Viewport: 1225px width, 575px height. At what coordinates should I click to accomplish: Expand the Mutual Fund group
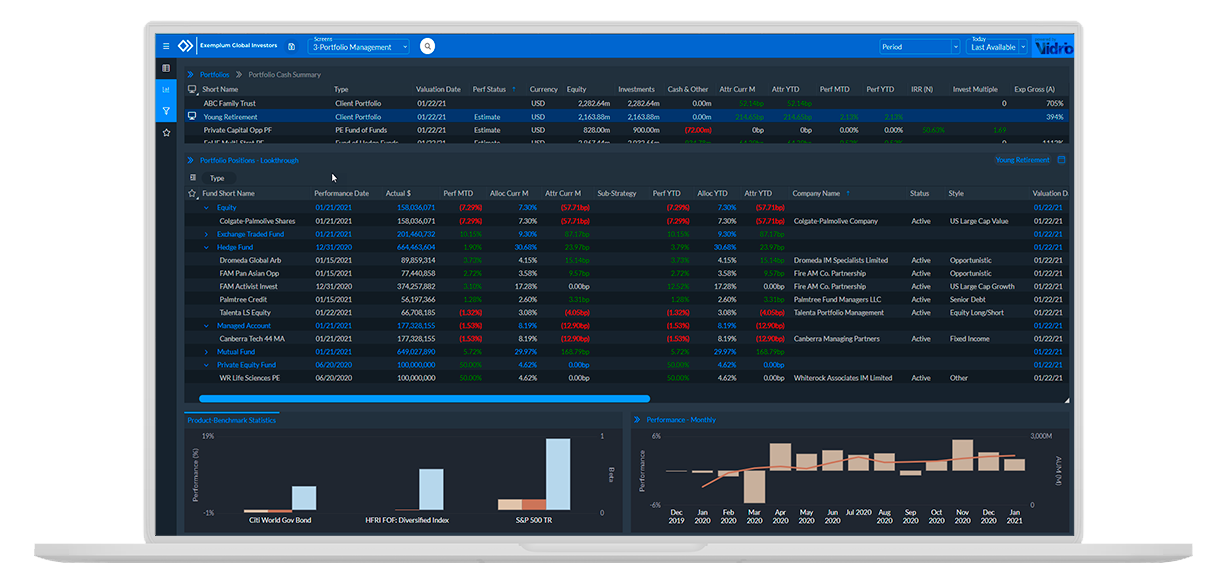point(206,352)
